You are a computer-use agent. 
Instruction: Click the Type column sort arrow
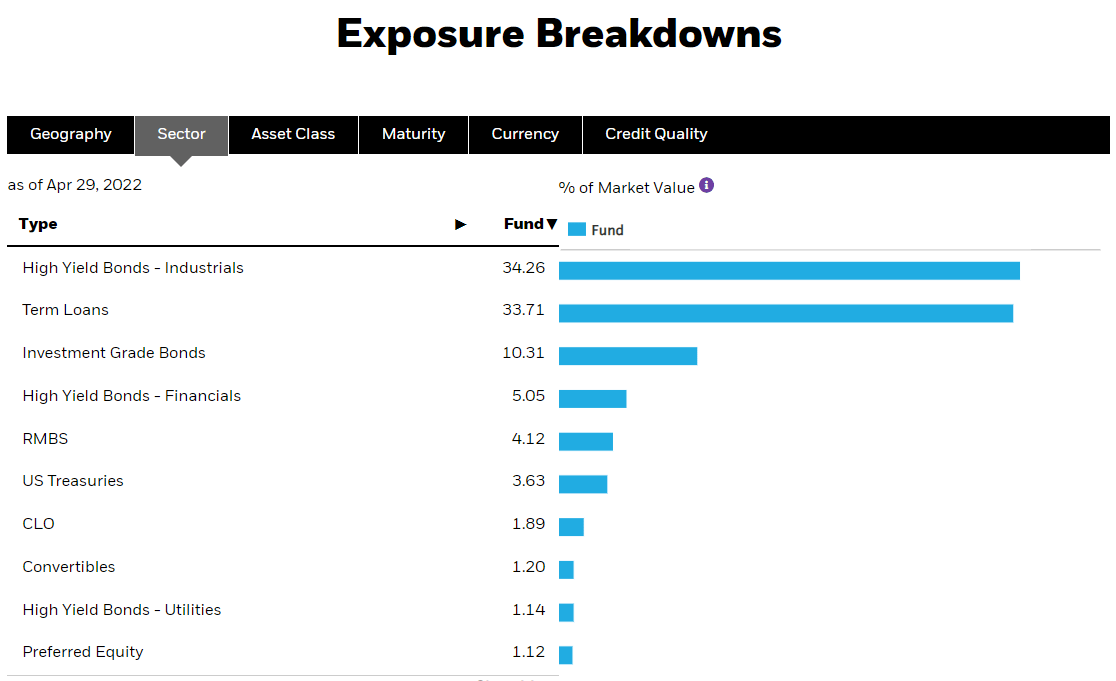[x=461, y=225]
